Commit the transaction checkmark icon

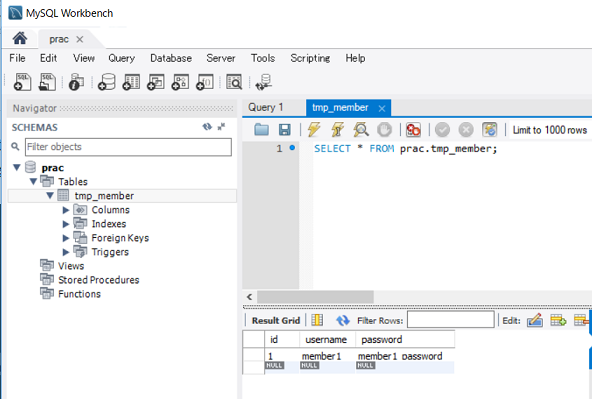coord(442,130)
